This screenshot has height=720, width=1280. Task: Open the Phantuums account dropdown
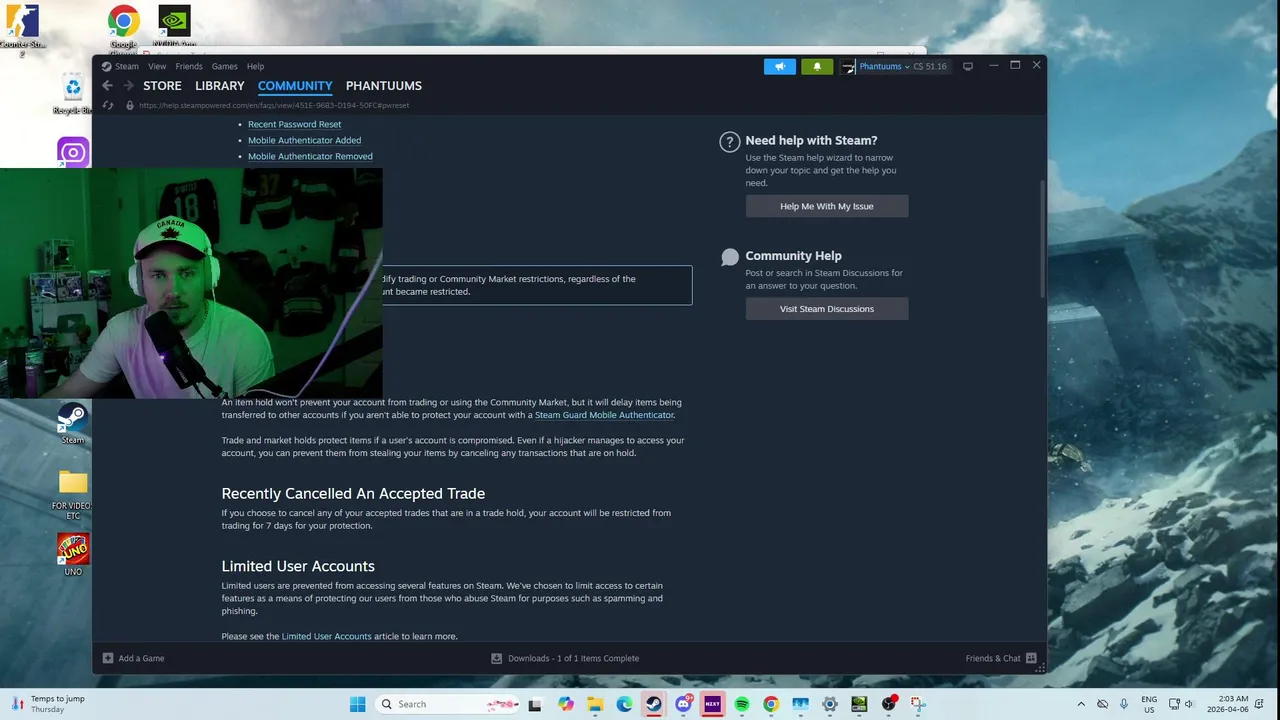tap(884, 66)
